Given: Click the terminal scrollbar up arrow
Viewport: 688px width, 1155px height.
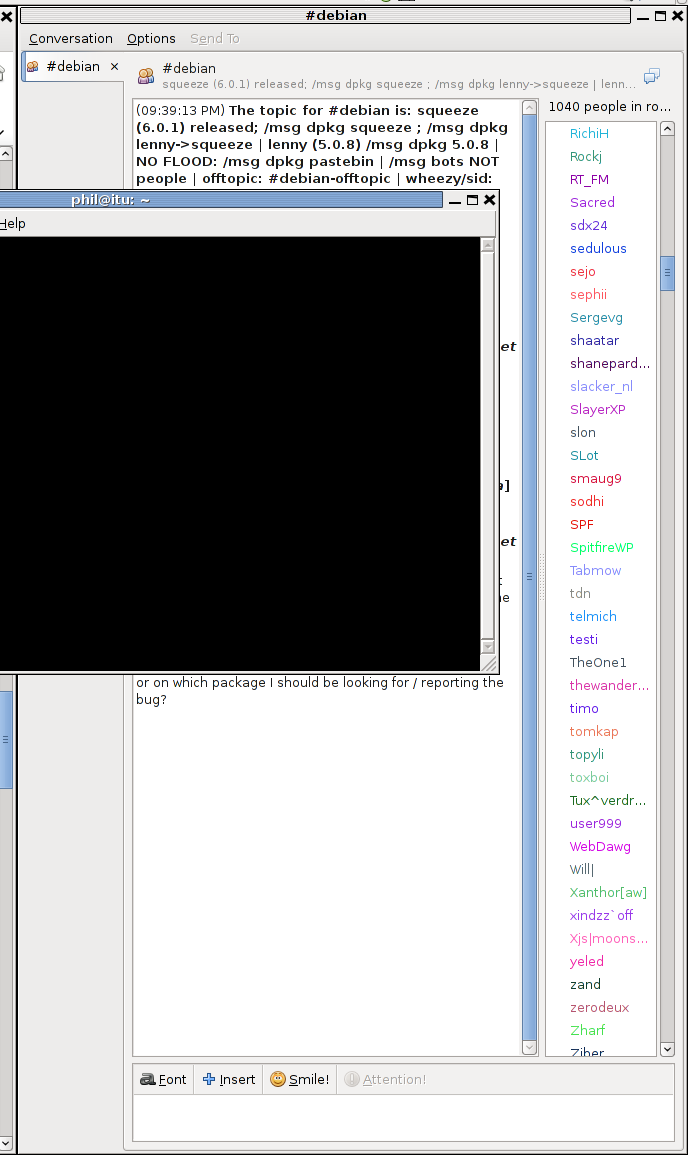Looking at the screenshot, I should pos(488,244).
